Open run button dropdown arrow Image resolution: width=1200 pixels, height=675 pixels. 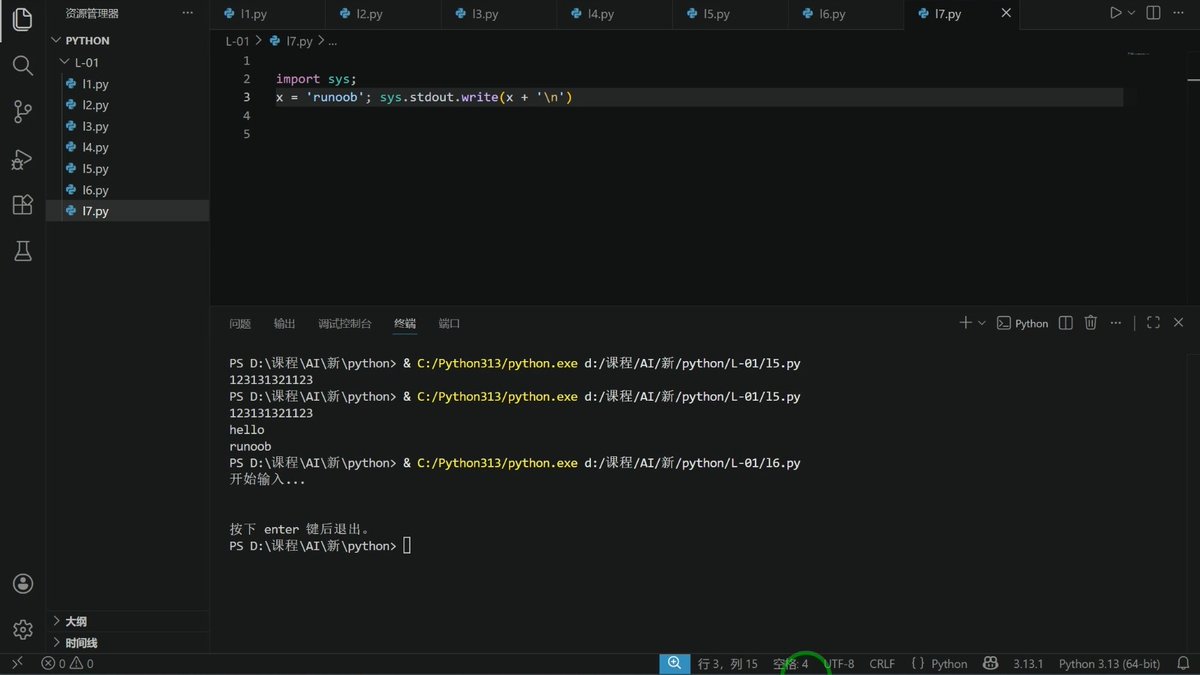click(1132, 13)
